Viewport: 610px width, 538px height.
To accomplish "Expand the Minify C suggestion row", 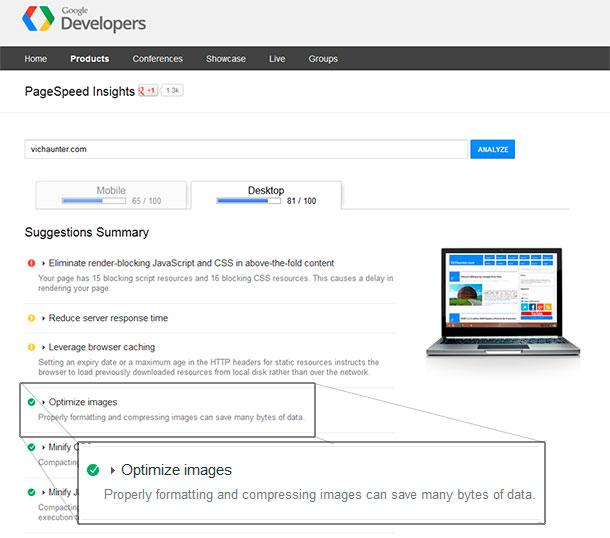I will (x=62, y=447).
